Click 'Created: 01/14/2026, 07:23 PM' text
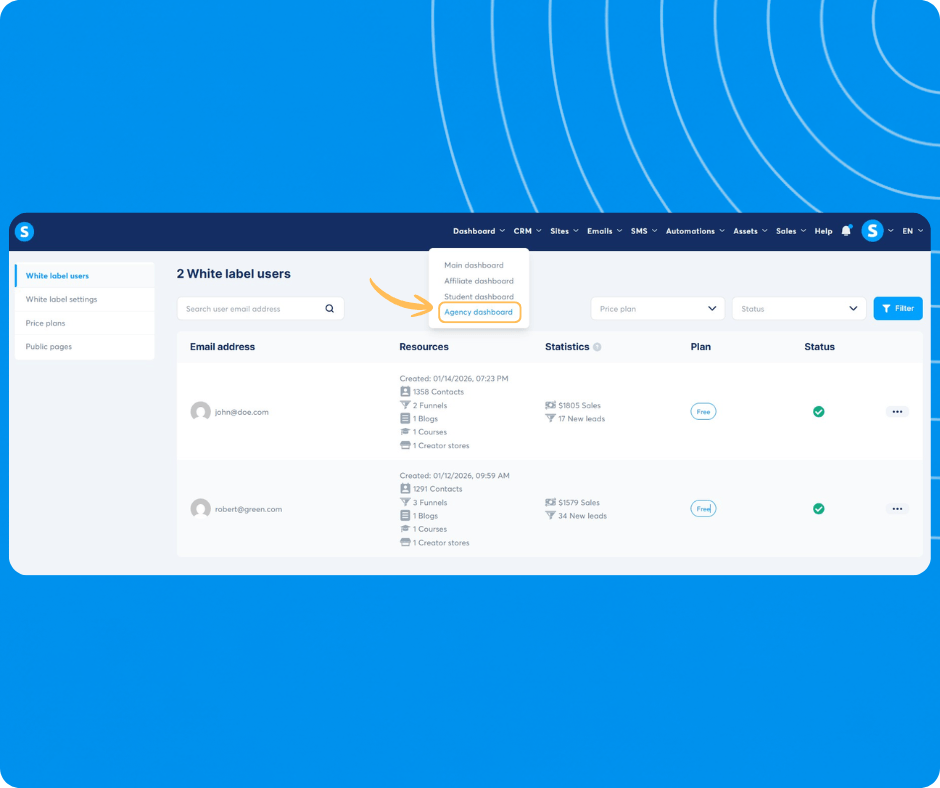Image resolution: width=940 pixels, height=788 pixels. point(454,378)
